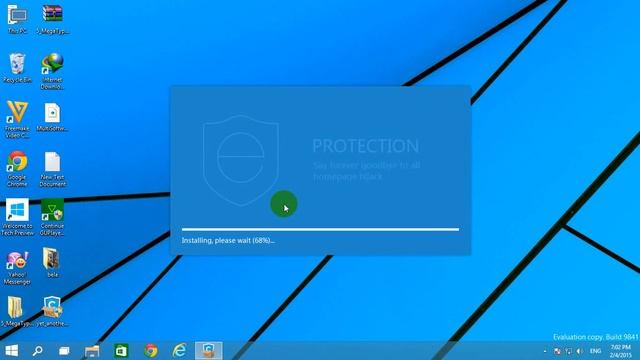The image size is (640, 360).
Task: Click the PROTECTION heading in installer
Action: [366, 146]
